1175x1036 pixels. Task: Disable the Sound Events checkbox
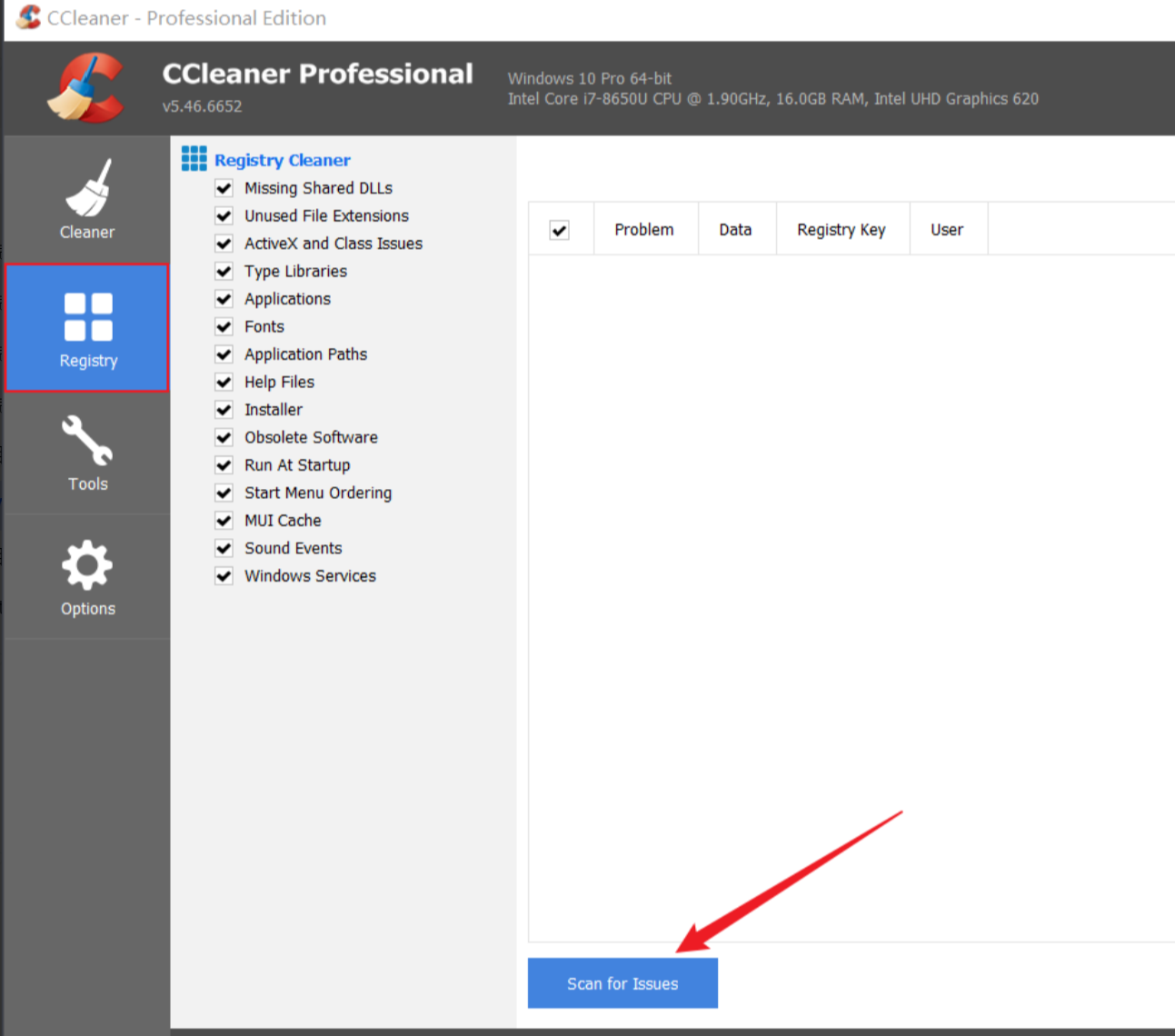[x=224, y=548]
